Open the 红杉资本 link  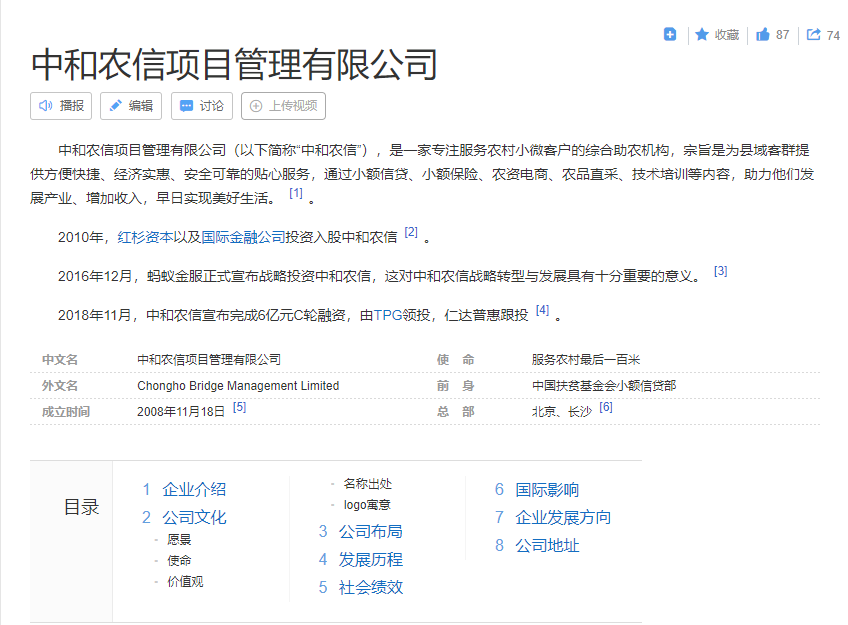coord(145,237)
